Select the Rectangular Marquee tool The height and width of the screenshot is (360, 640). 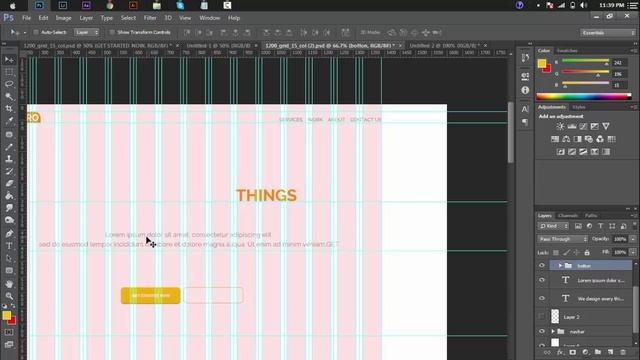point(9,72)
